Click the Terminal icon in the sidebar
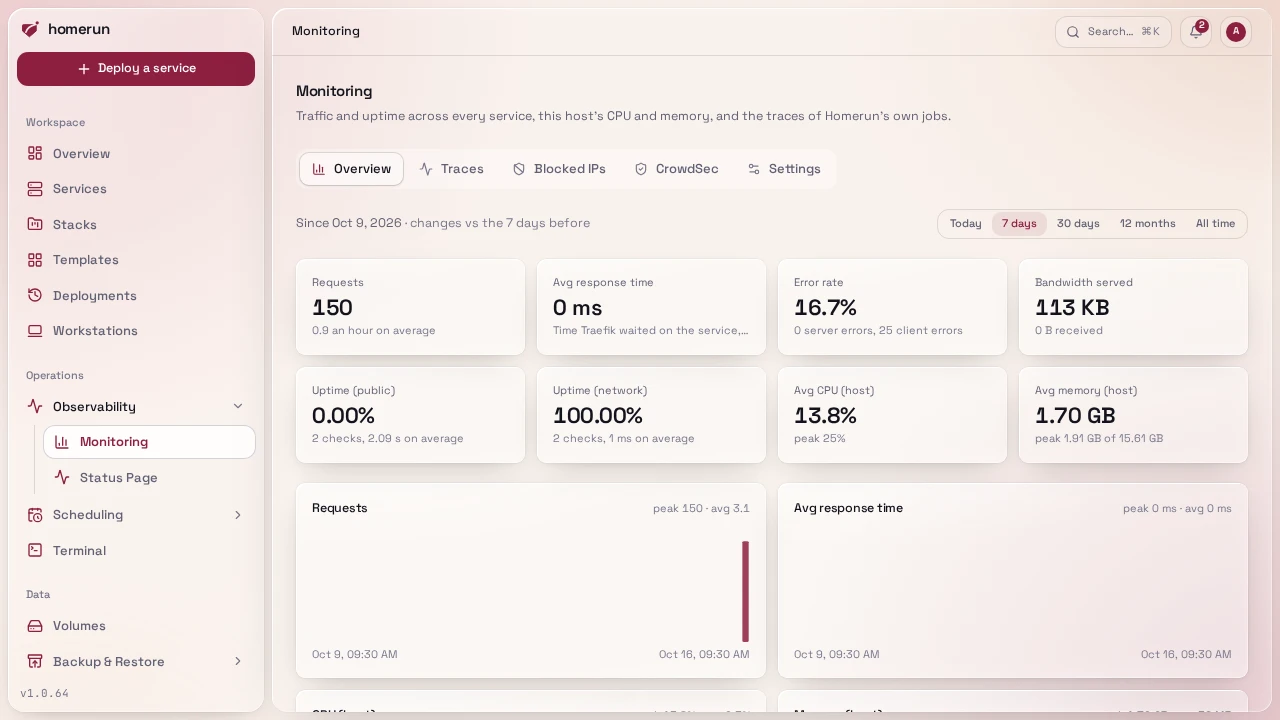This screenshot has width=1280, height=720. [x=35, y=550]
